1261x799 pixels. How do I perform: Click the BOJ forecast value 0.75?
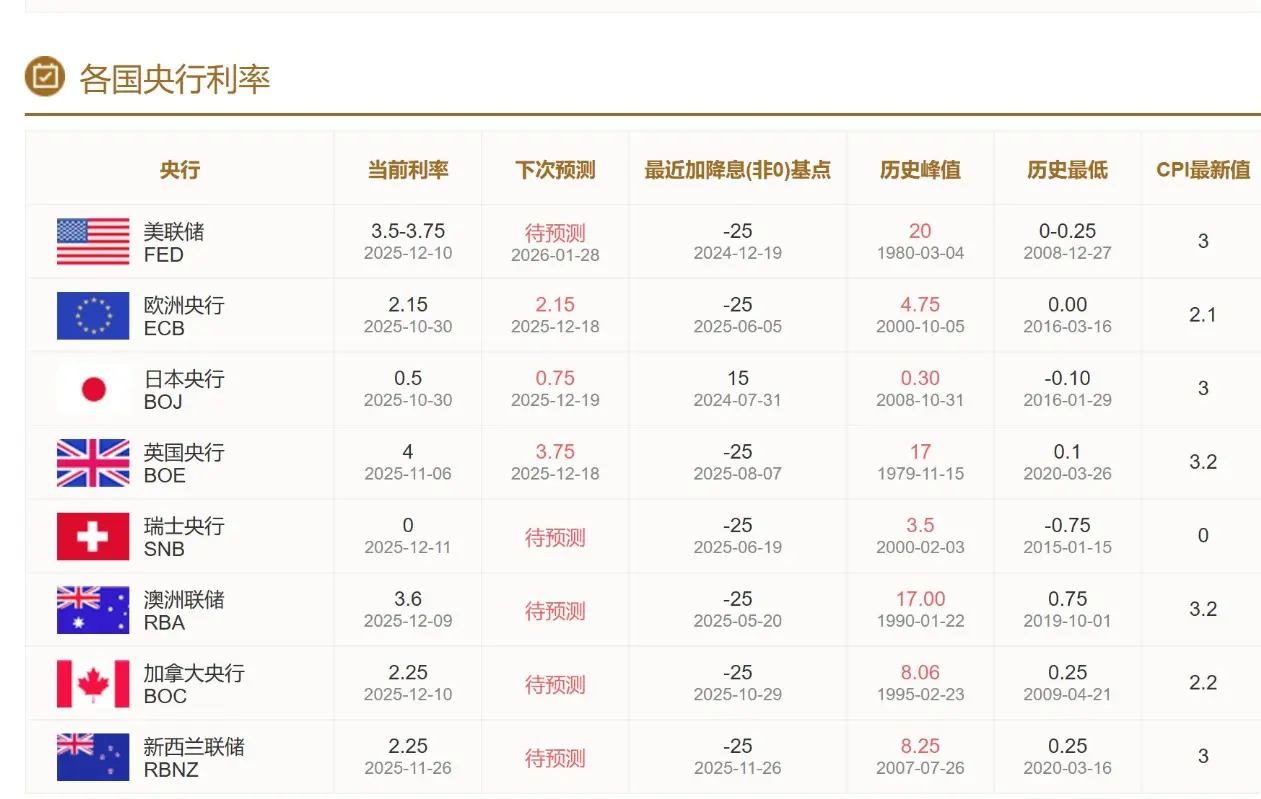click(555, 379)
